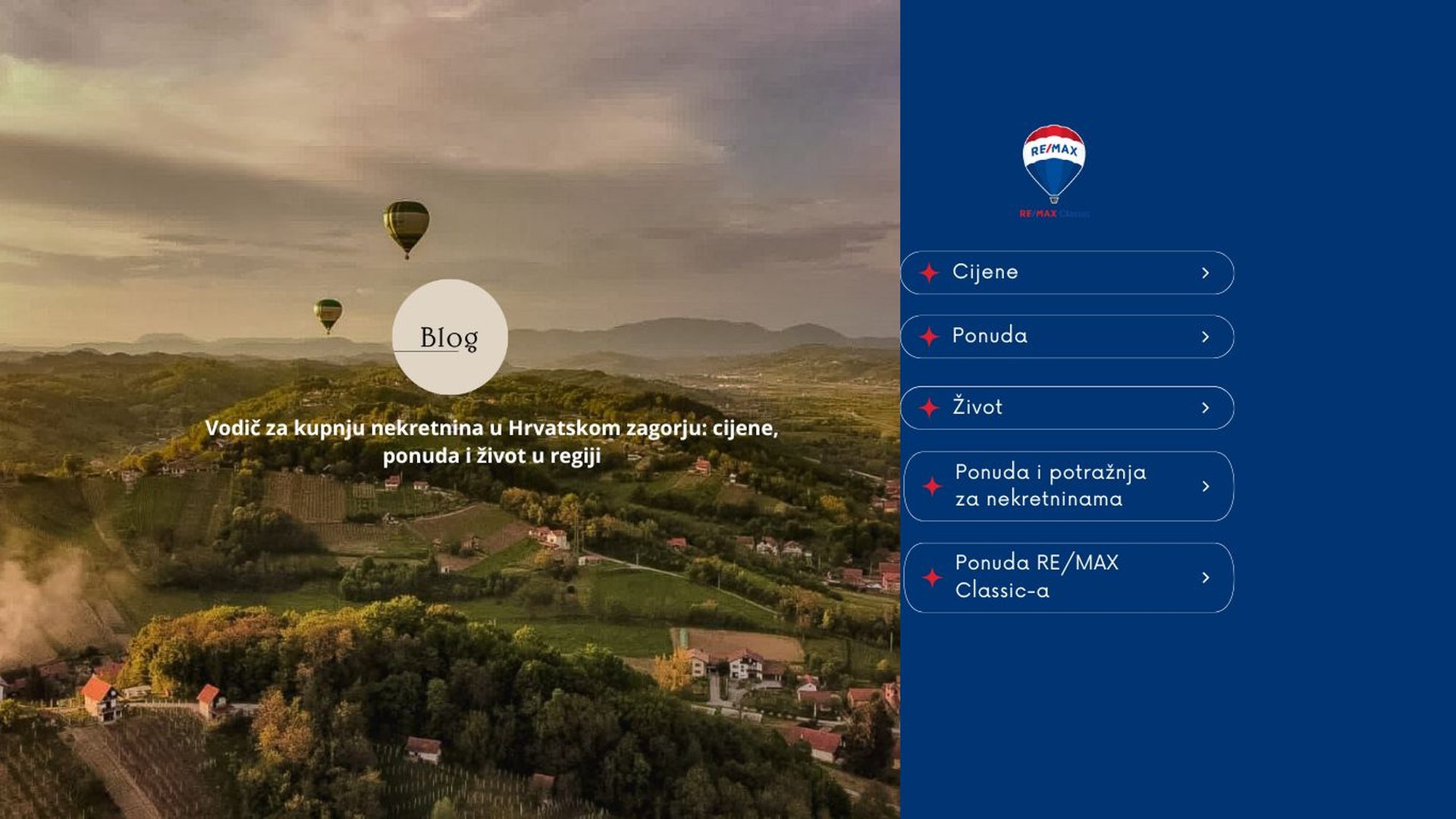Click the RE/MAX balloon logo
The height and width of the screenshot is (819, 1456).
click(1053, 164)
